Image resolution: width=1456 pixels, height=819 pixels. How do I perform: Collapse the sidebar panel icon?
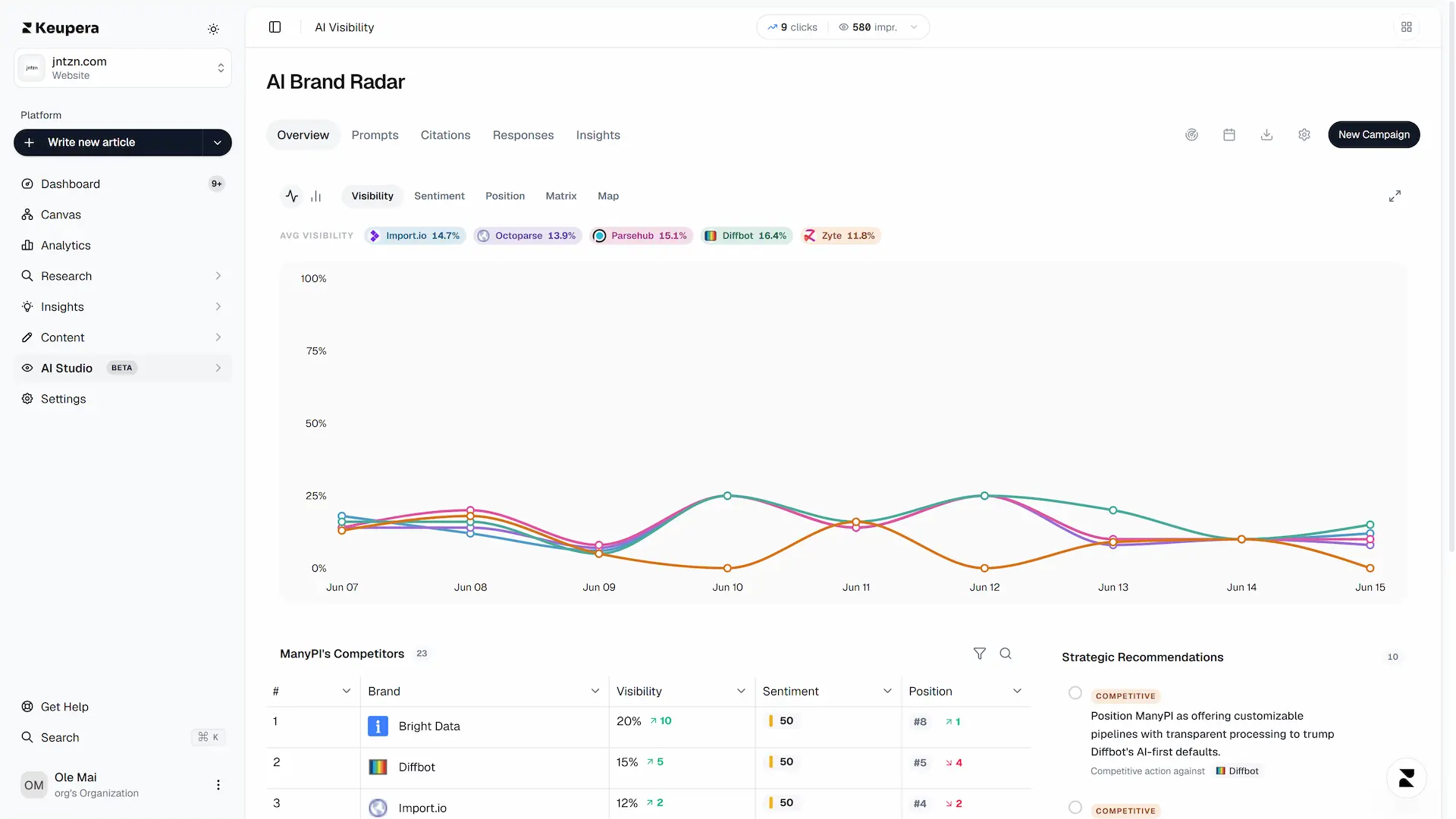[275, 27]
